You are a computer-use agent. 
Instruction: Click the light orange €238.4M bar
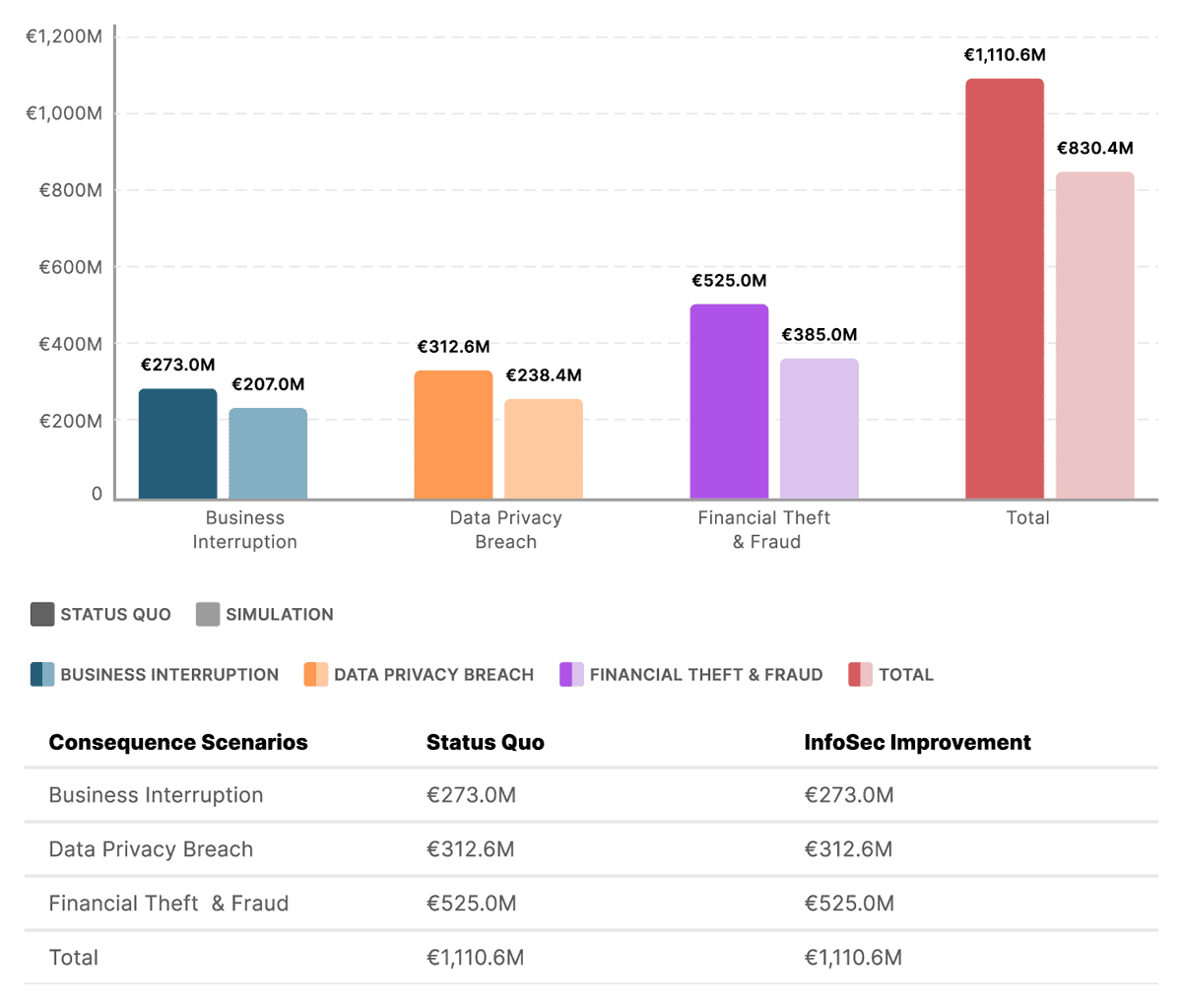pos(544,448)
